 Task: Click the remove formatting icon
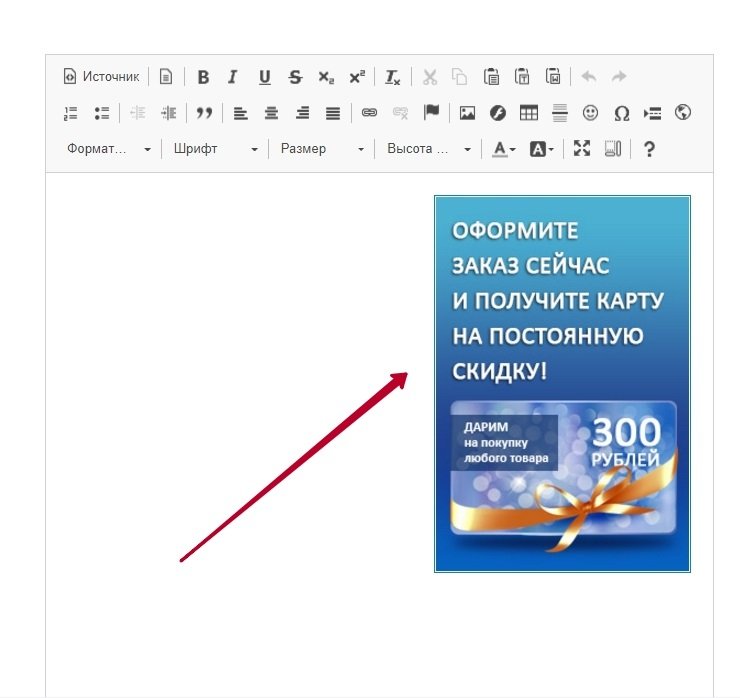(x=393, y=77)
